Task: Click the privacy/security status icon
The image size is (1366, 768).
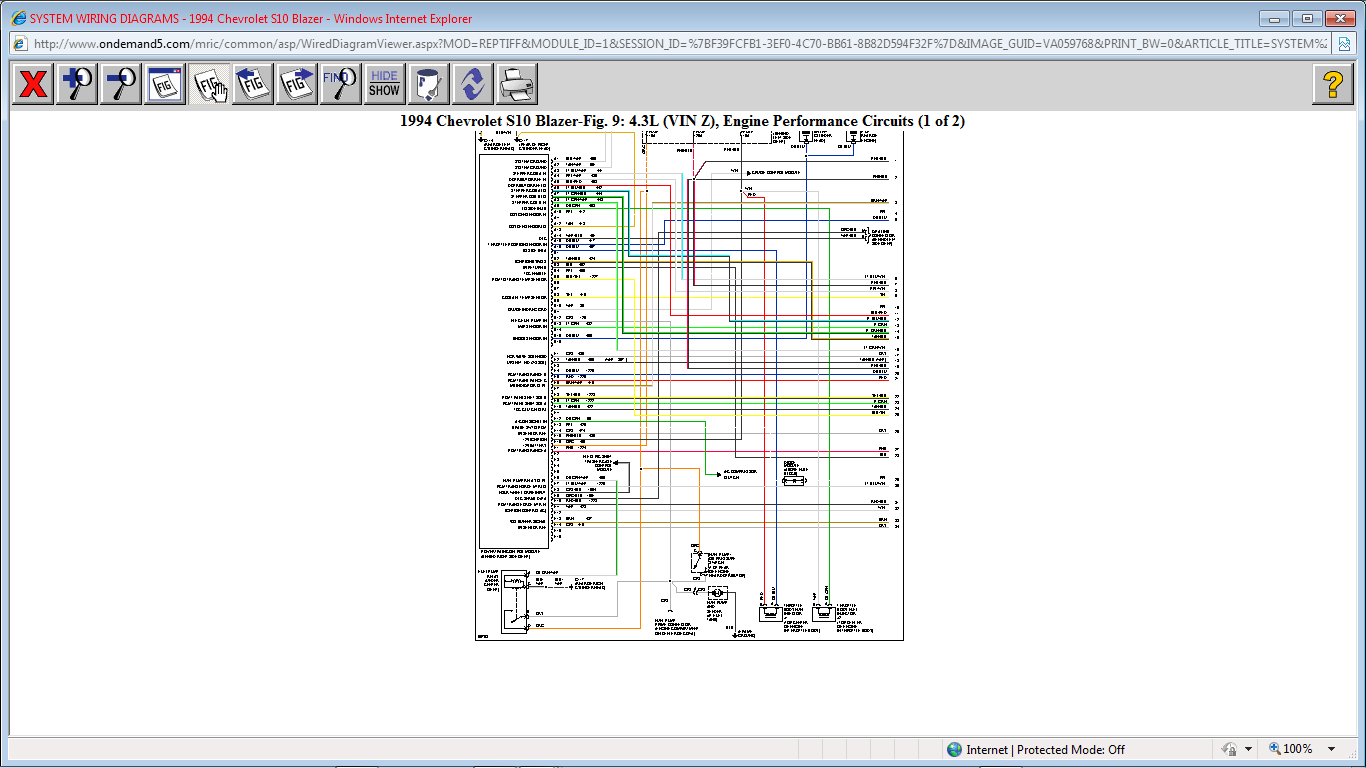Action: tap(1229, 749)
